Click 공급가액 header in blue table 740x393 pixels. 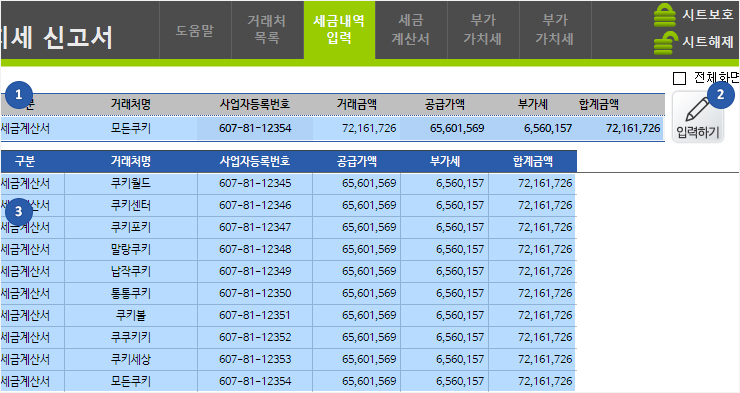pos(357,162)
